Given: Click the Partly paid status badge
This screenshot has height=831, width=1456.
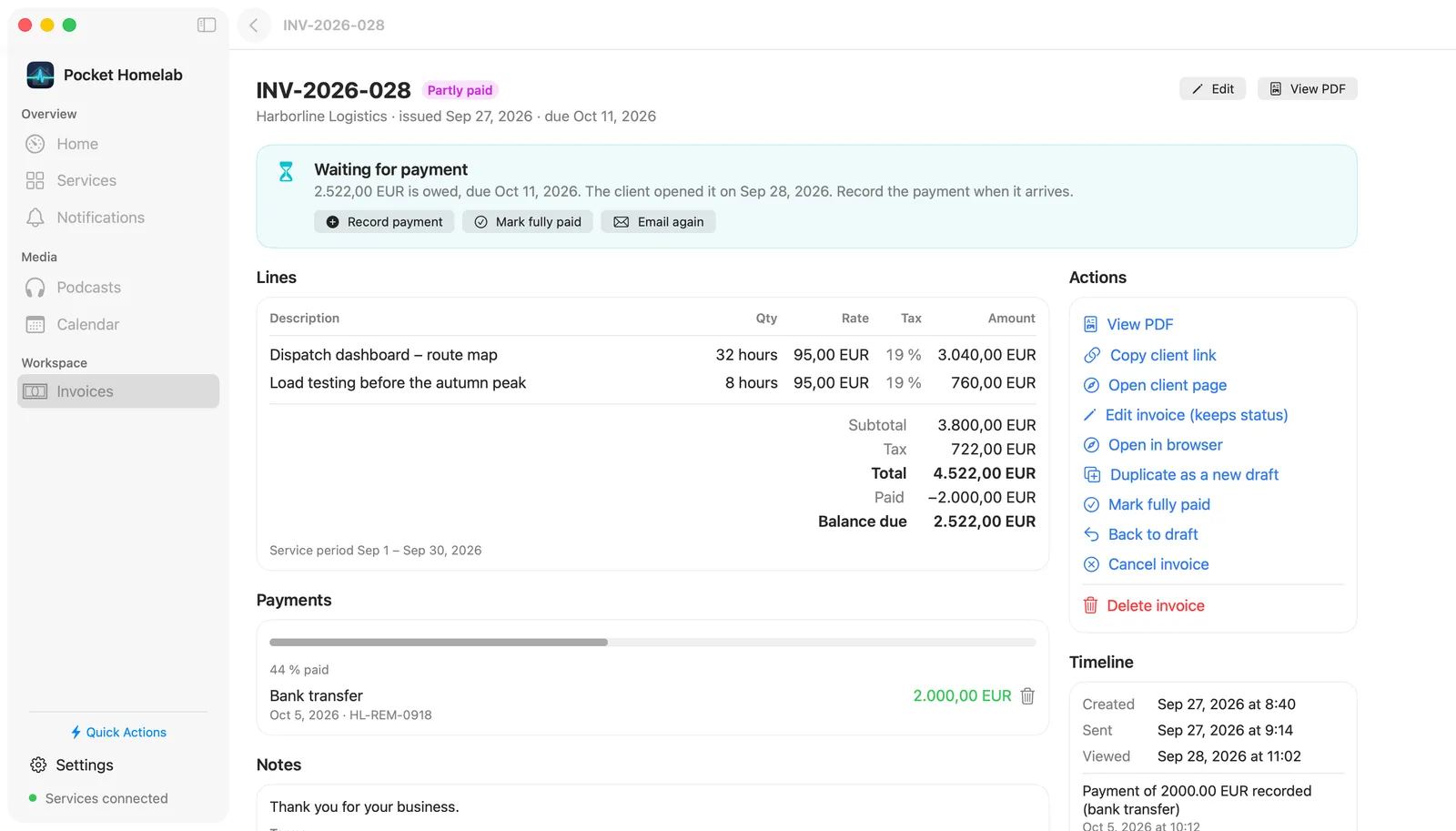Looking at the screenshot, I should (460, 90).
